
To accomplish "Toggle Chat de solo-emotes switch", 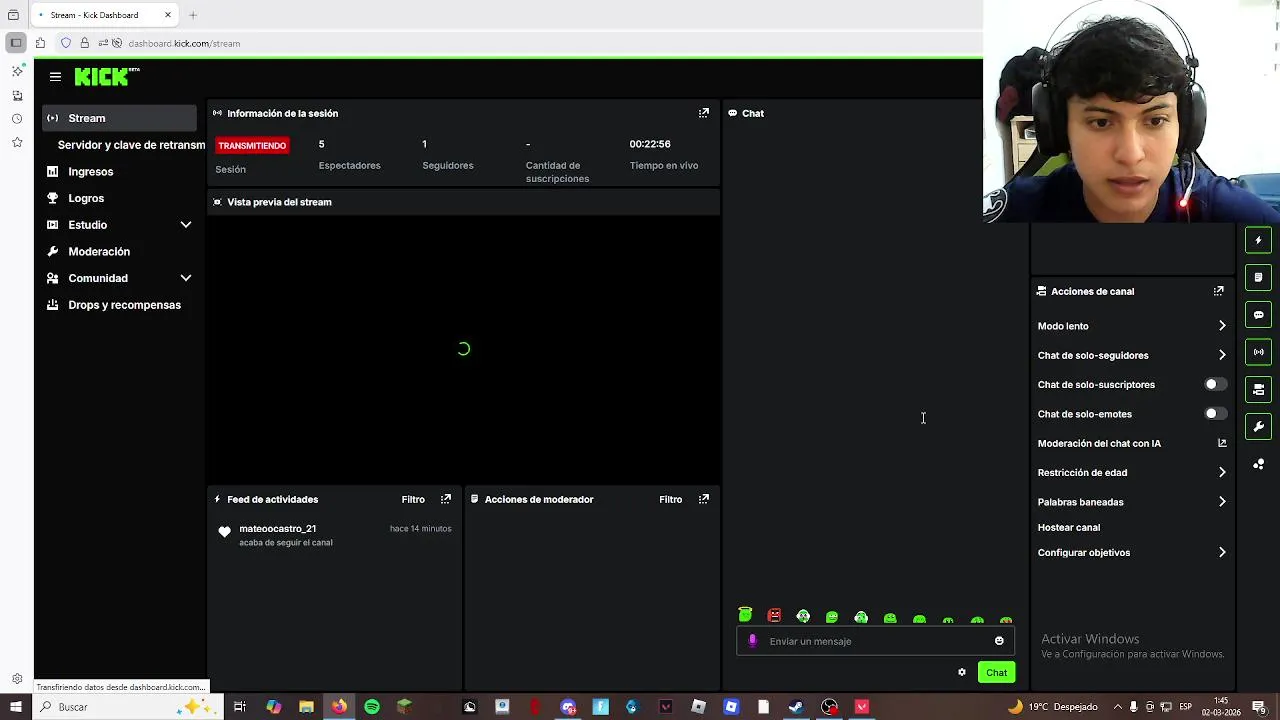I will [x=1215, y=414].
